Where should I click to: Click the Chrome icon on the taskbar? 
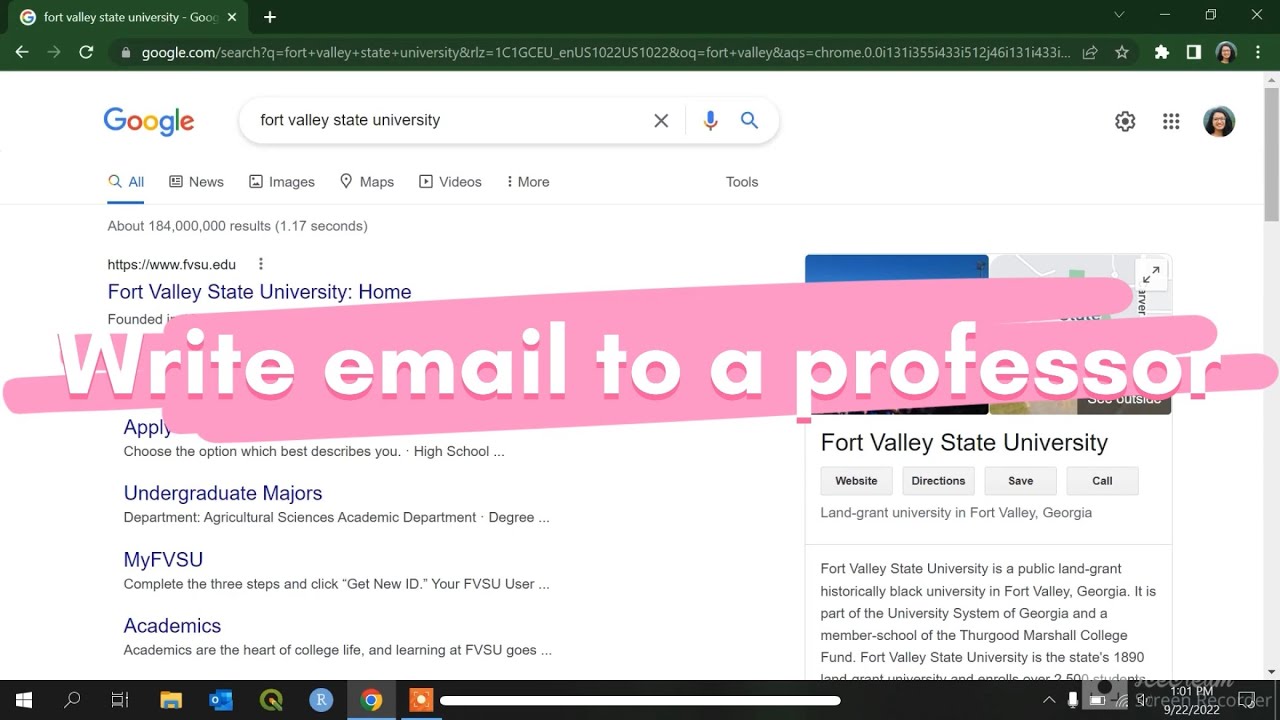[371, 700]
